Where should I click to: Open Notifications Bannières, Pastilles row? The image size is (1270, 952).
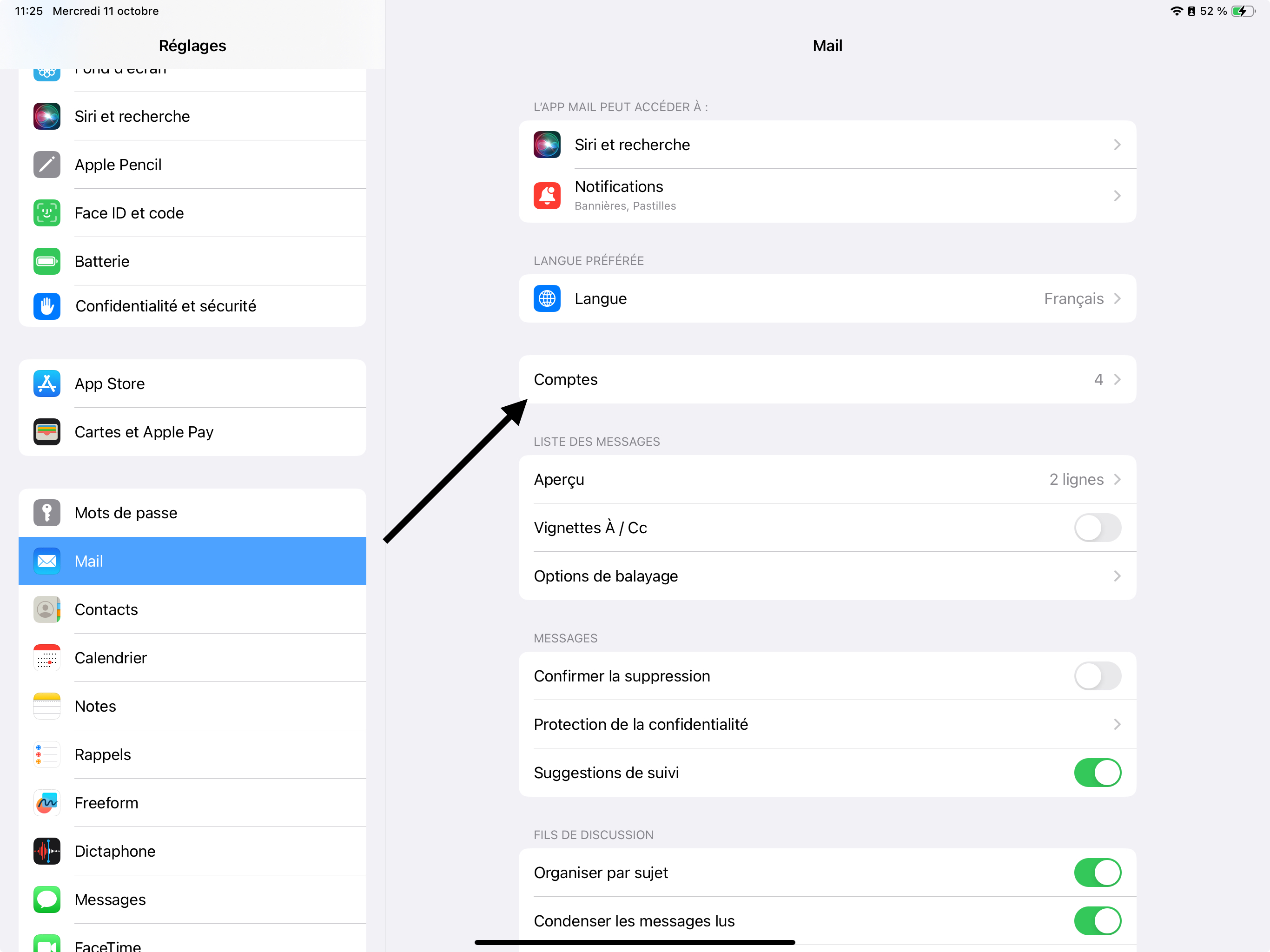pyautogui.click(x=827, y=196)
